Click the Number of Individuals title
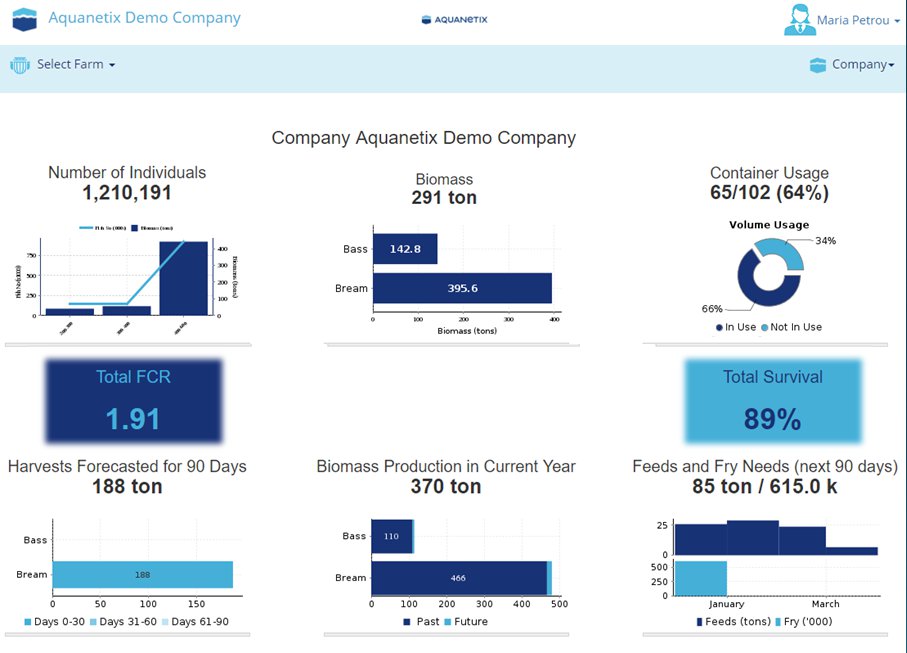 (127, 172)
